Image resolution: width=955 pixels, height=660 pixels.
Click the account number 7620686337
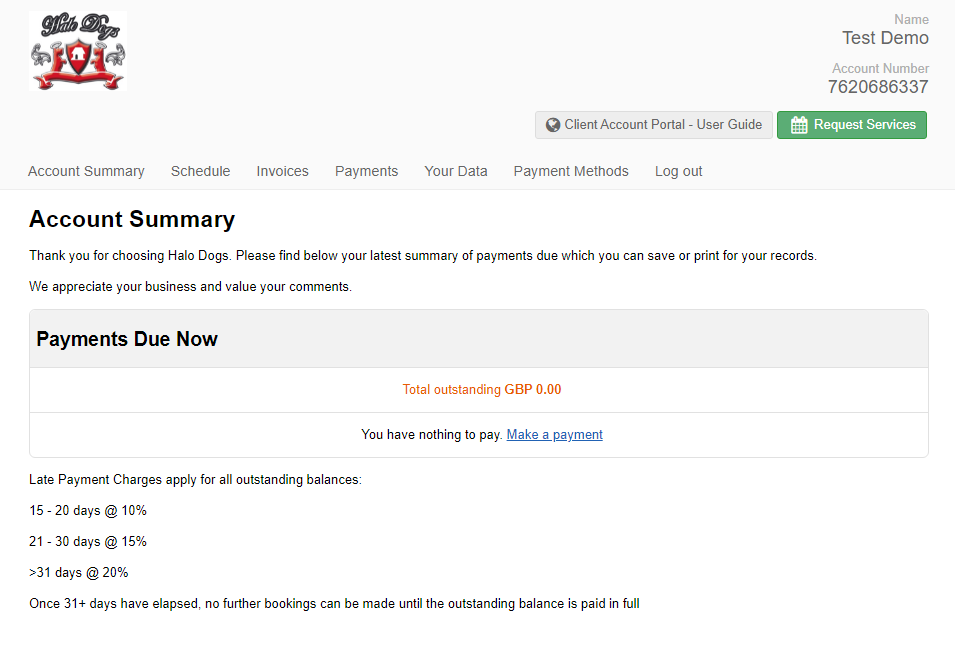point(878,87)
